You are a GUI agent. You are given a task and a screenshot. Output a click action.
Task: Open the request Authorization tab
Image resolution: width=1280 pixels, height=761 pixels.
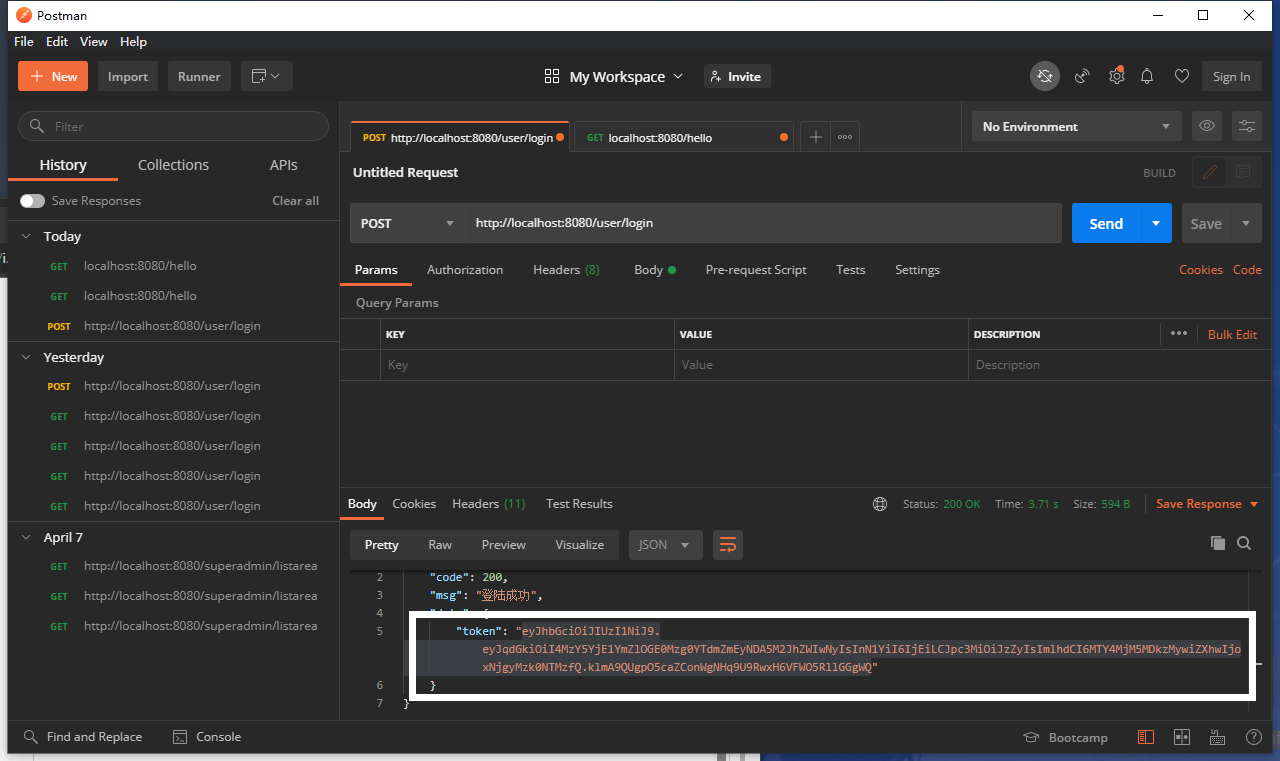pyautogui.click(x=465, y=270)
